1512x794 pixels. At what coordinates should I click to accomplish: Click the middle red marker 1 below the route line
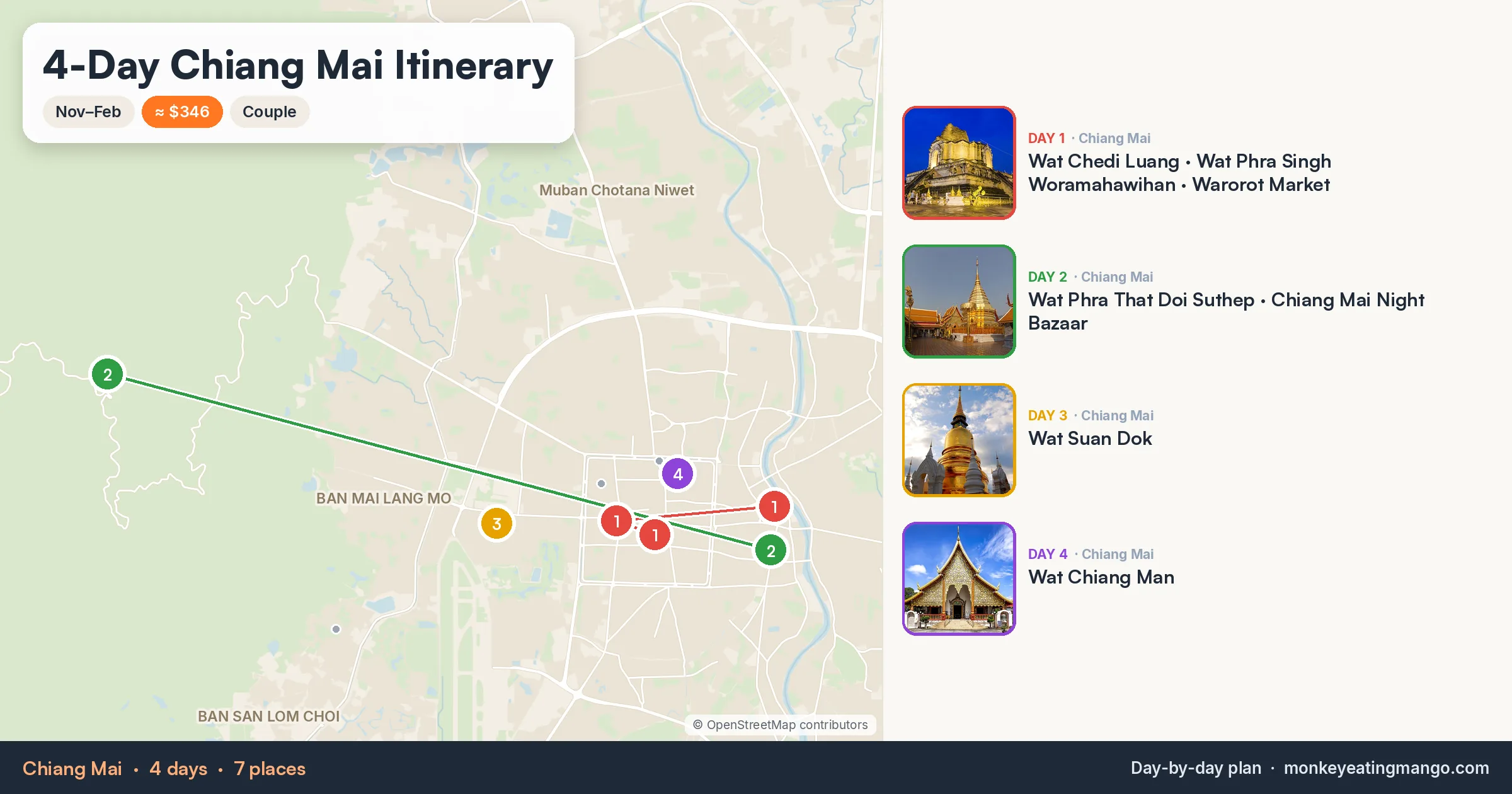[x=655, y=535]
